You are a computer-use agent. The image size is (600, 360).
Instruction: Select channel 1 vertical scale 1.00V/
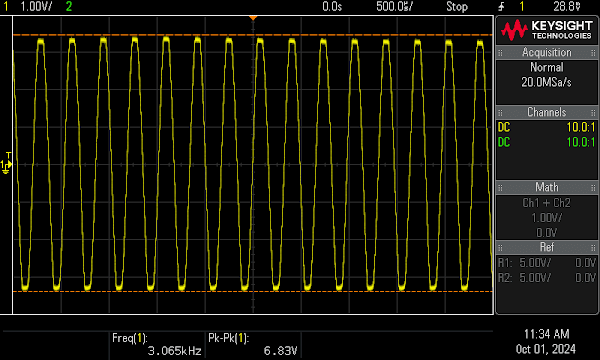click(x=36, y=6)
